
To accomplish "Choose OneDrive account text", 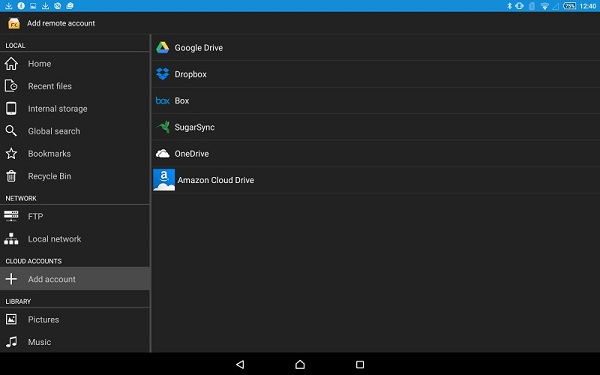I will (x=192, y=153).
